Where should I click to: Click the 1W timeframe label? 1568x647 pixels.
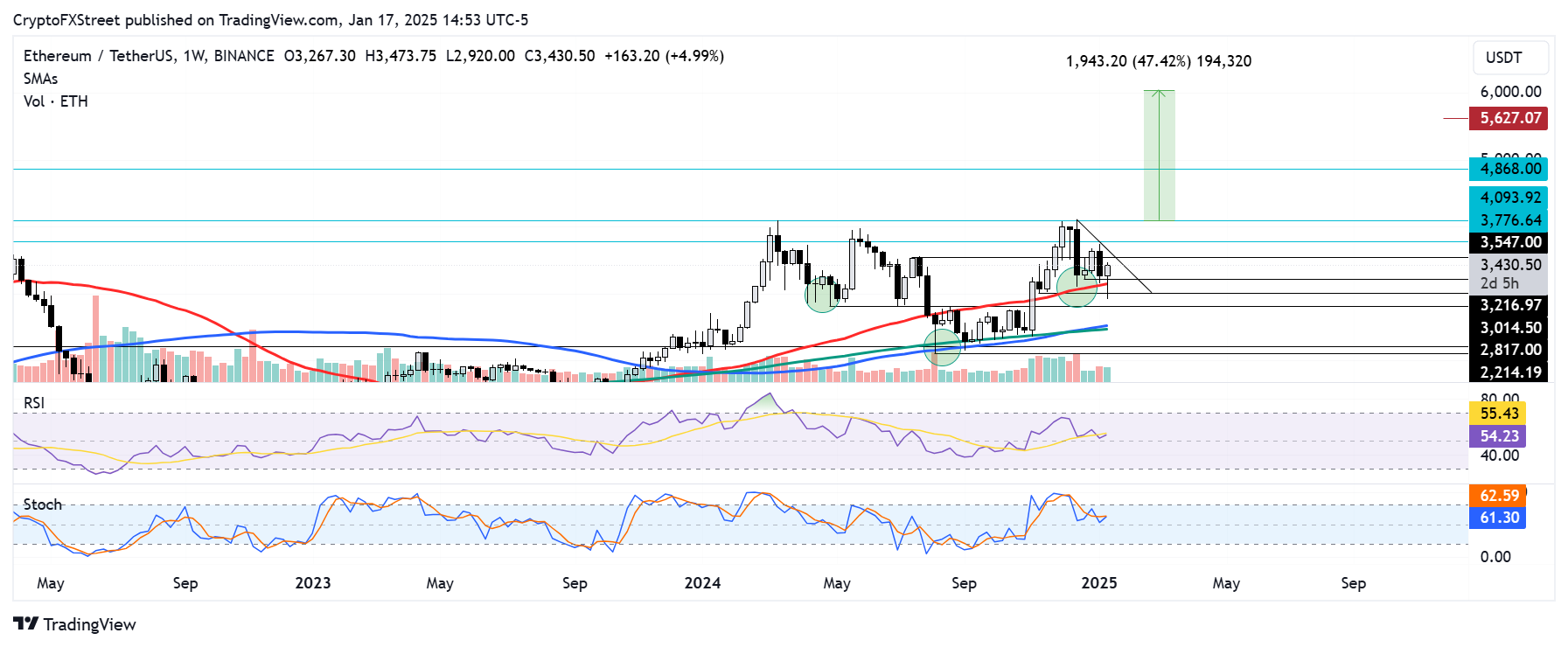(193, 56)
